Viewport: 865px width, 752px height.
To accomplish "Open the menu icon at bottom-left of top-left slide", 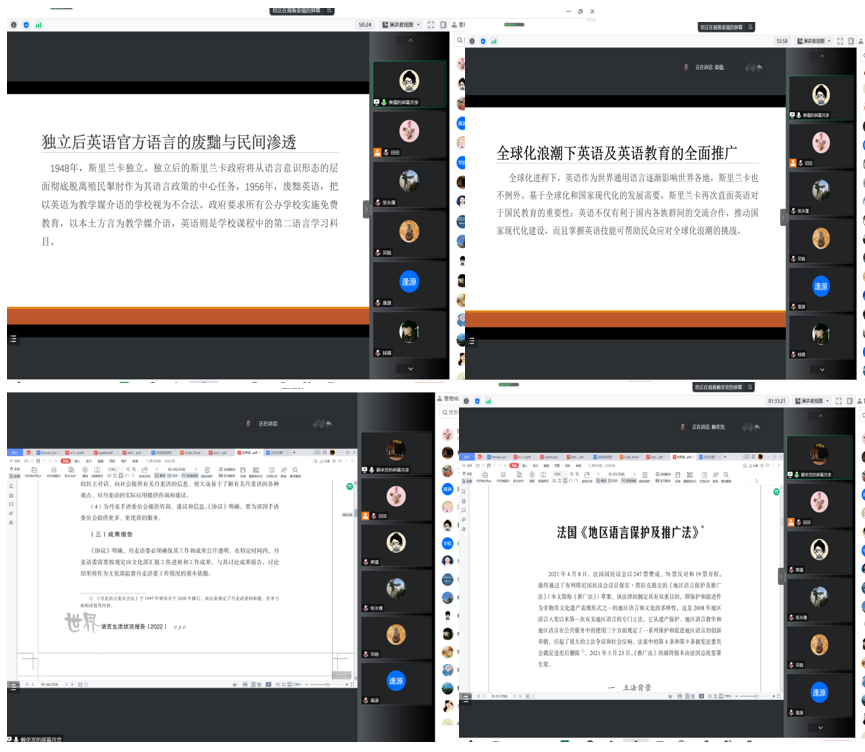I will [x=13, y=339].
